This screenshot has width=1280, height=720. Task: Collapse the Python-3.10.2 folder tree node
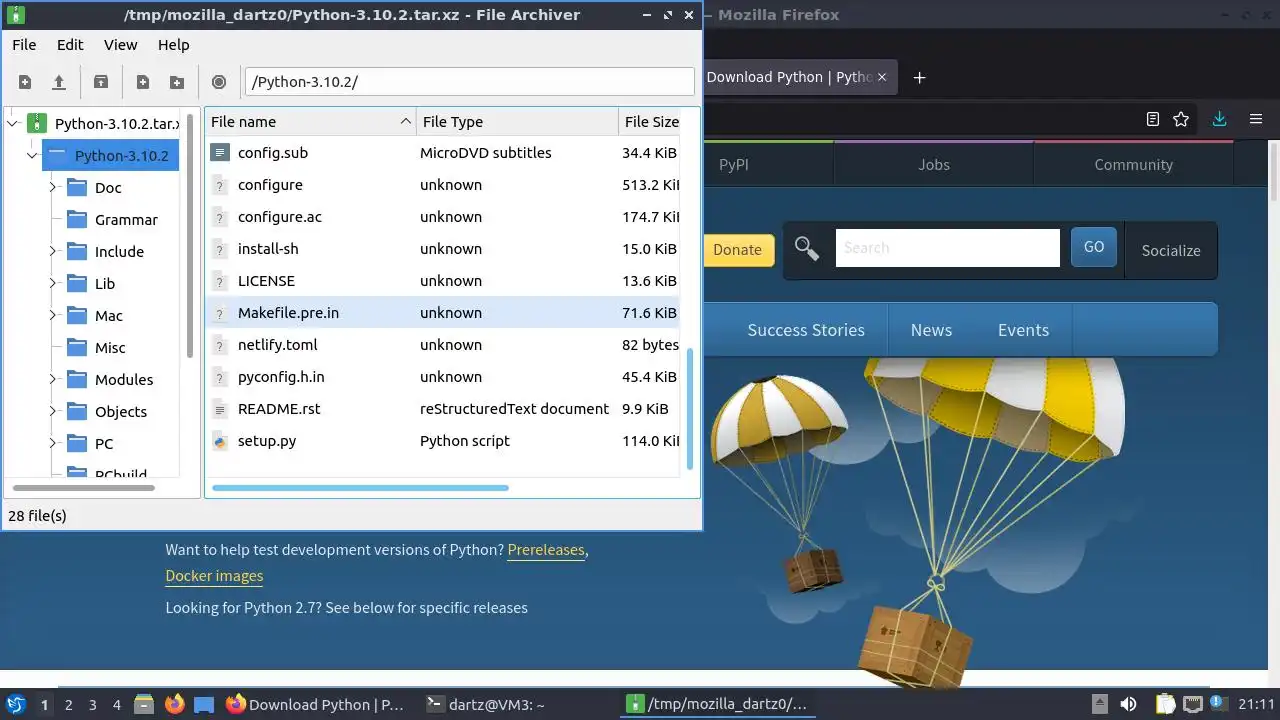(32, 156)
